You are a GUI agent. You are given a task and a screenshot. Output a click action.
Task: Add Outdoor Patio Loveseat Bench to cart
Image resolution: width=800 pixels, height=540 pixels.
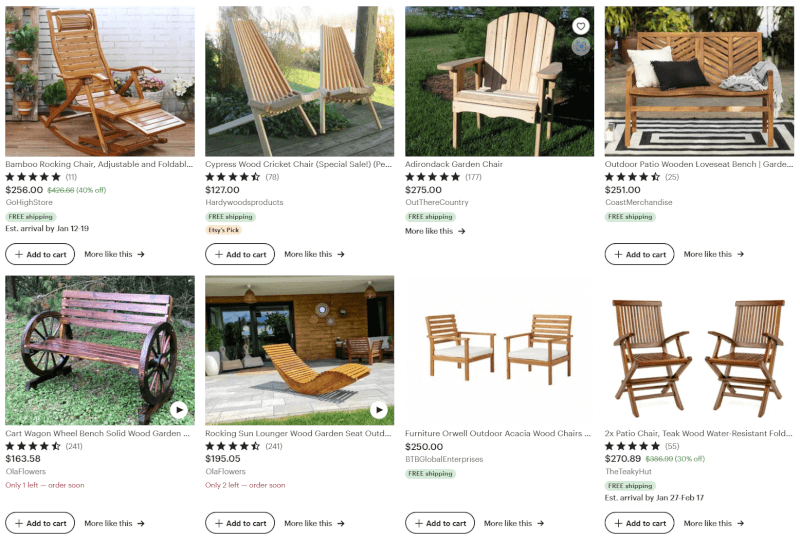[x=639, y=254]
